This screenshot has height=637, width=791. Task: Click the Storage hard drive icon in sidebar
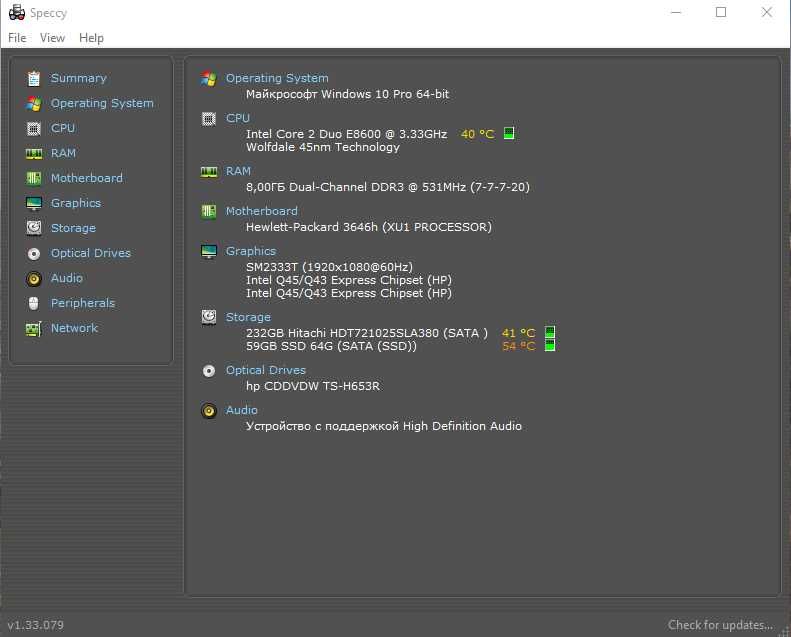click(x=34, y=228)
